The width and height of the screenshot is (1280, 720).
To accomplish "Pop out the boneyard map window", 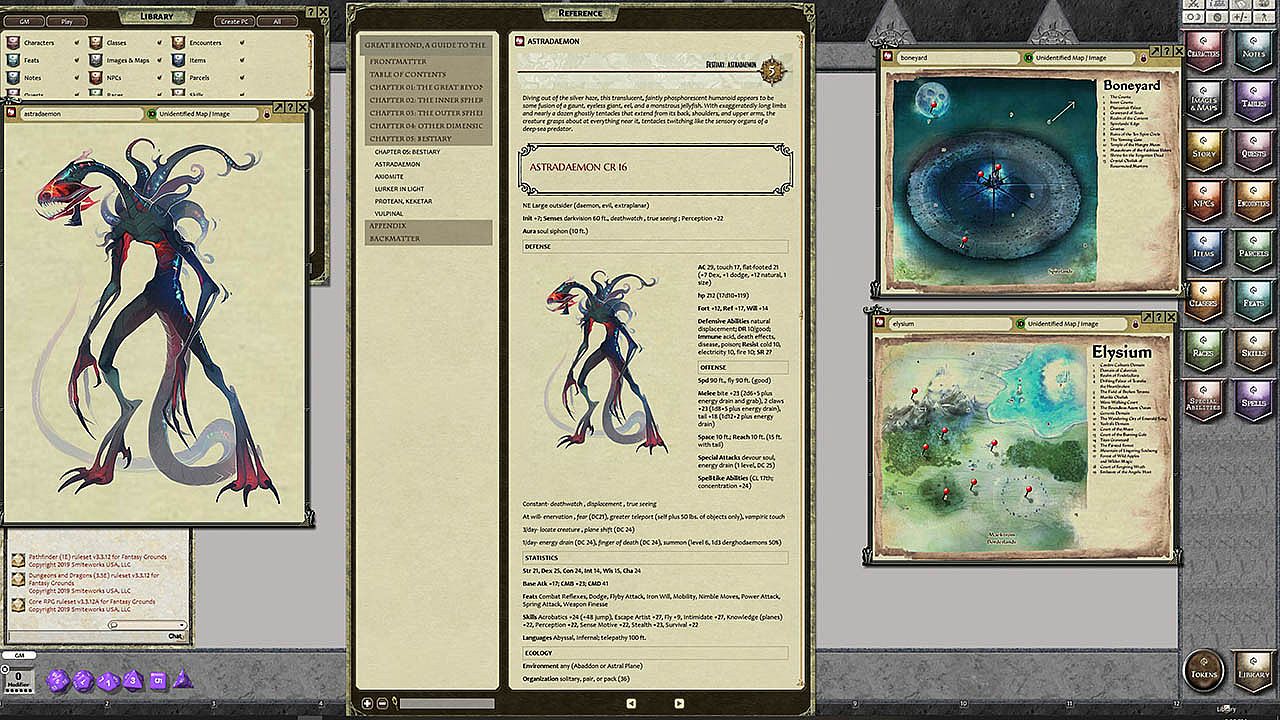I will point(1155,51).
